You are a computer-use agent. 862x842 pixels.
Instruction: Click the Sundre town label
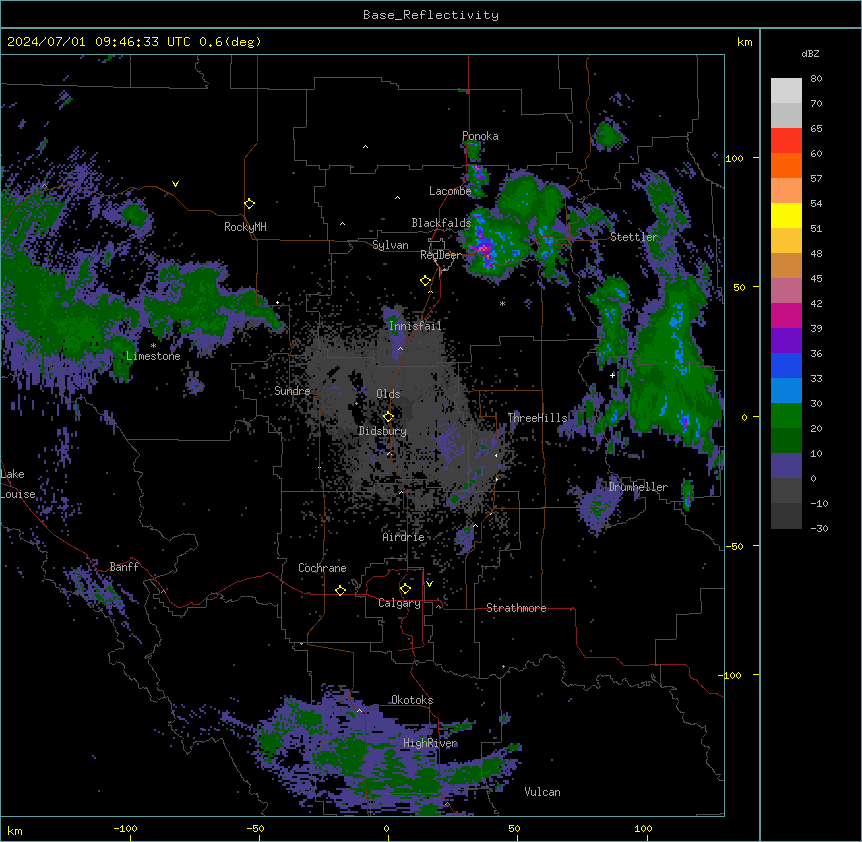(x=292, y=391)
